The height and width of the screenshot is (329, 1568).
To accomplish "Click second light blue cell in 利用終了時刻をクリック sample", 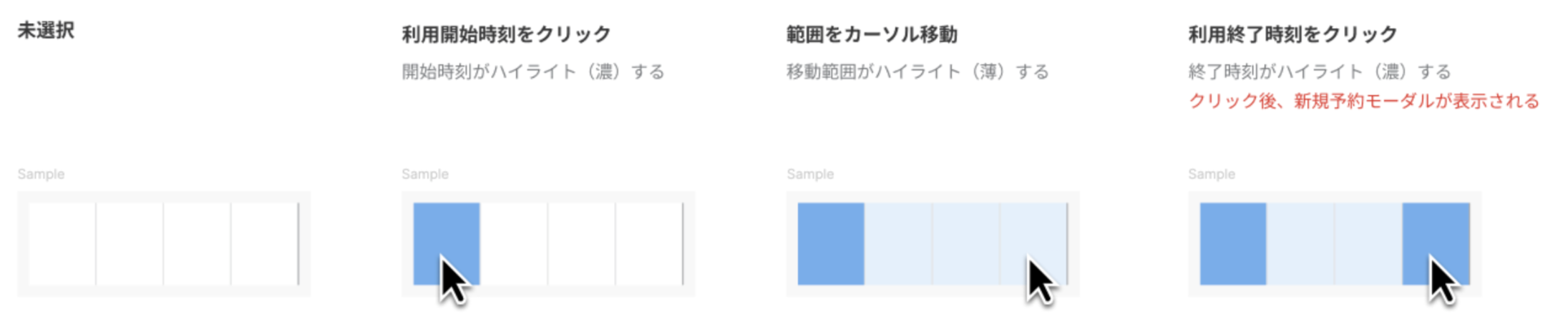I will point(1368,244).
